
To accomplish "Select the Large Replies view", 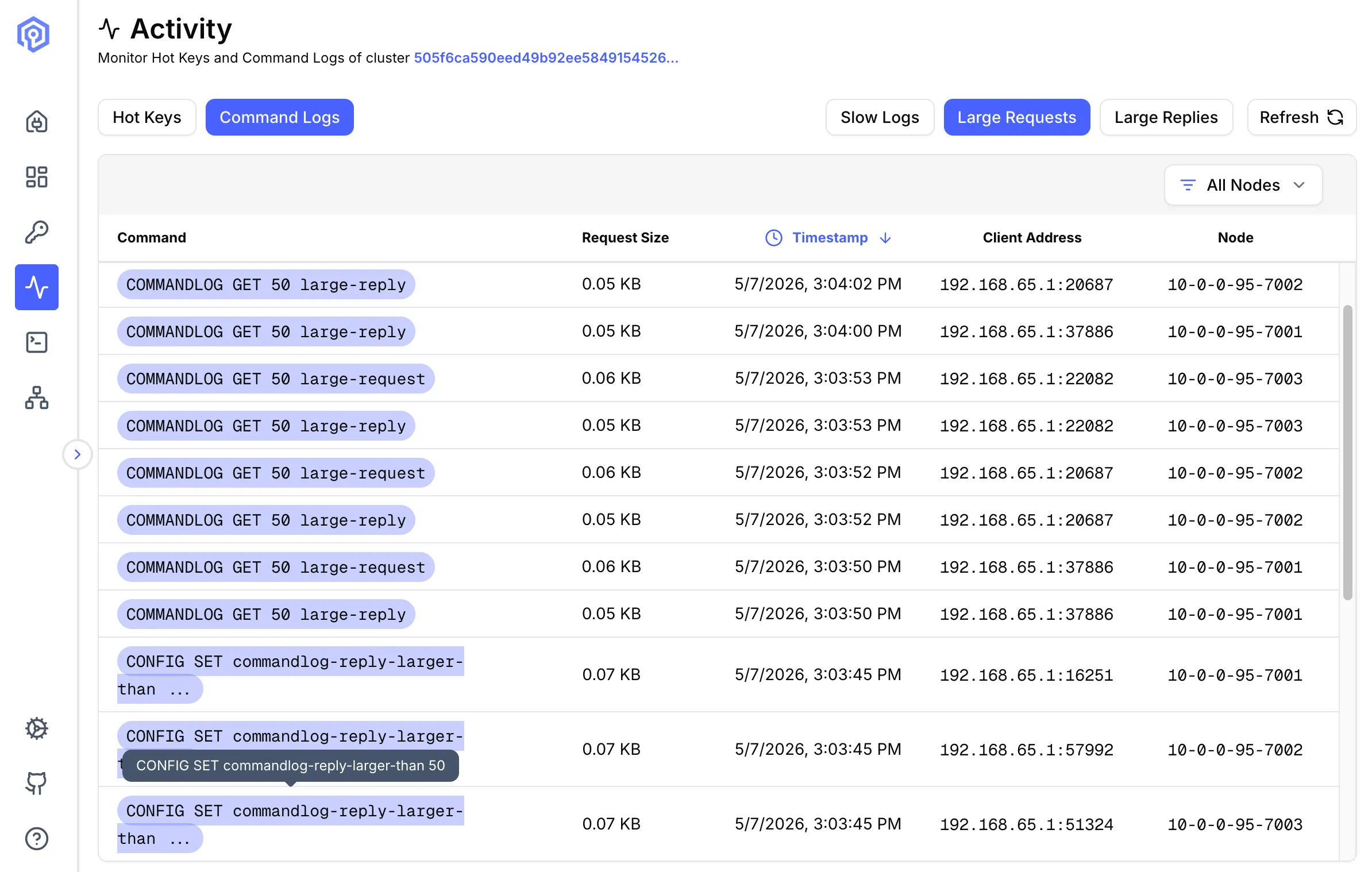I will pos(1166,117).
